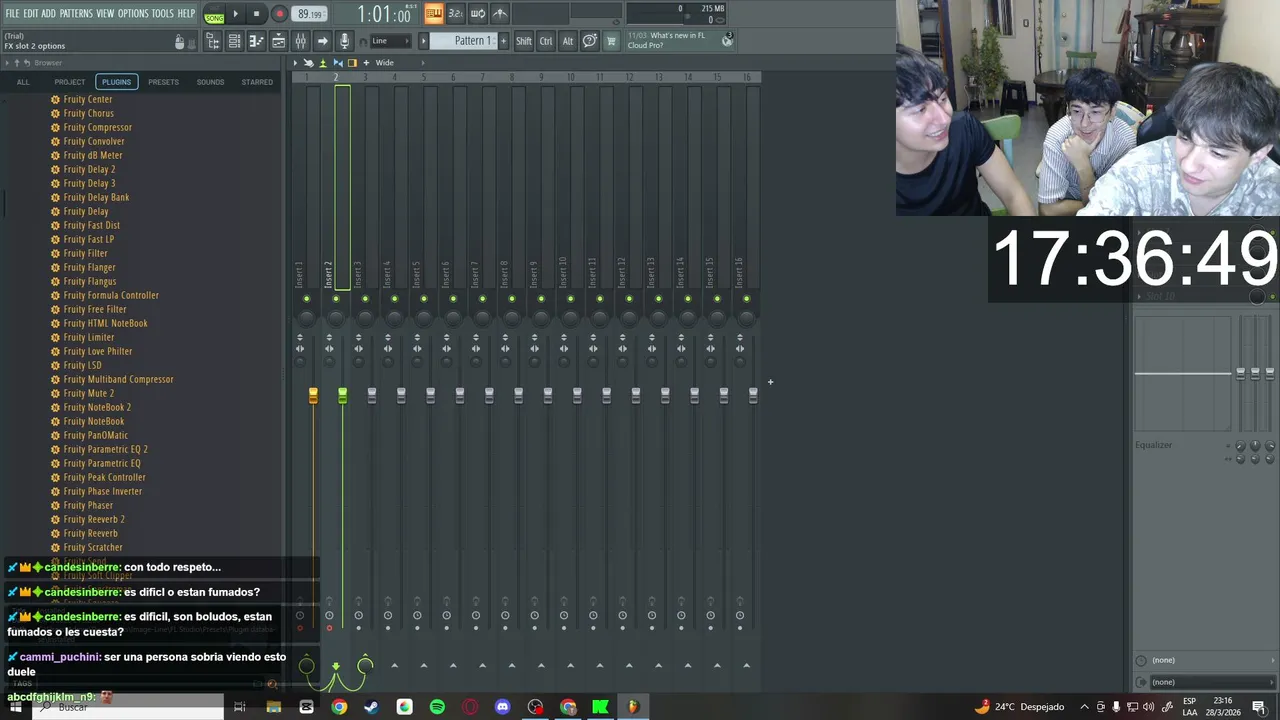The image size is (1280, 720).
Task: Click the tempo 89.199 field
Action: pyautogui.click(x=310, y=14)
